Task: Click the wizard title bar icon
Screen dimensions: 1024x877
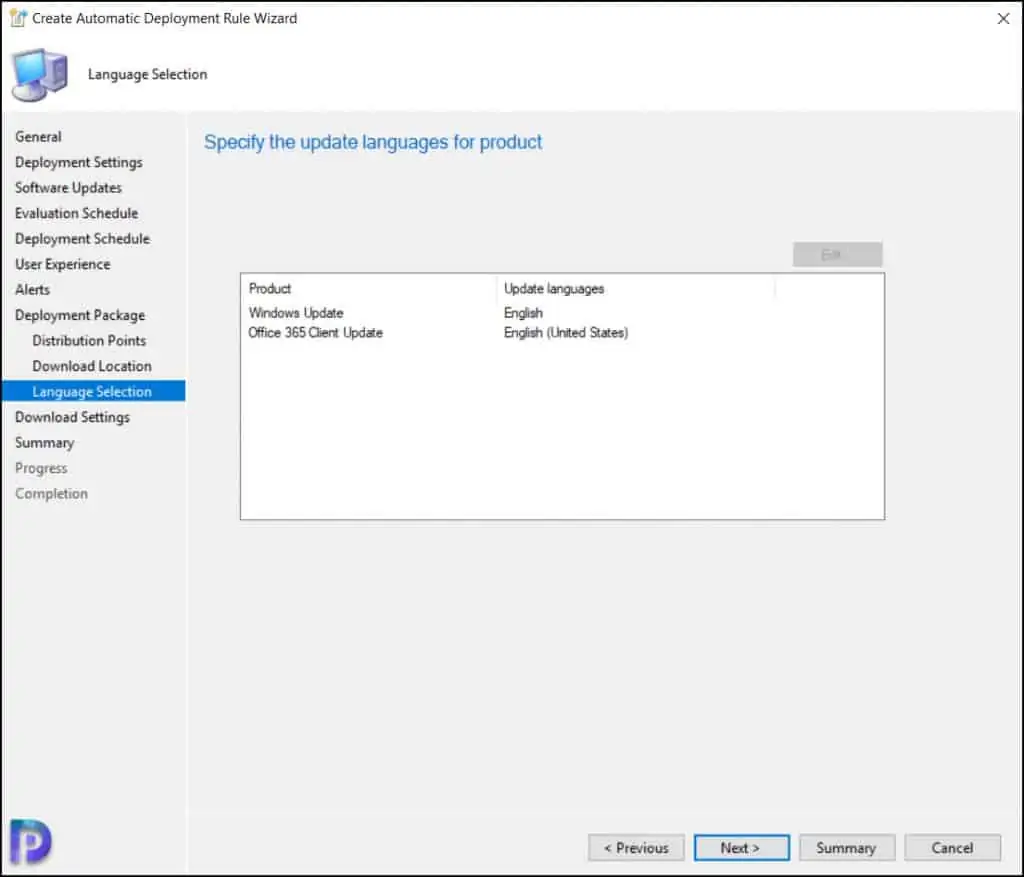Action: (x=17, y=18)
